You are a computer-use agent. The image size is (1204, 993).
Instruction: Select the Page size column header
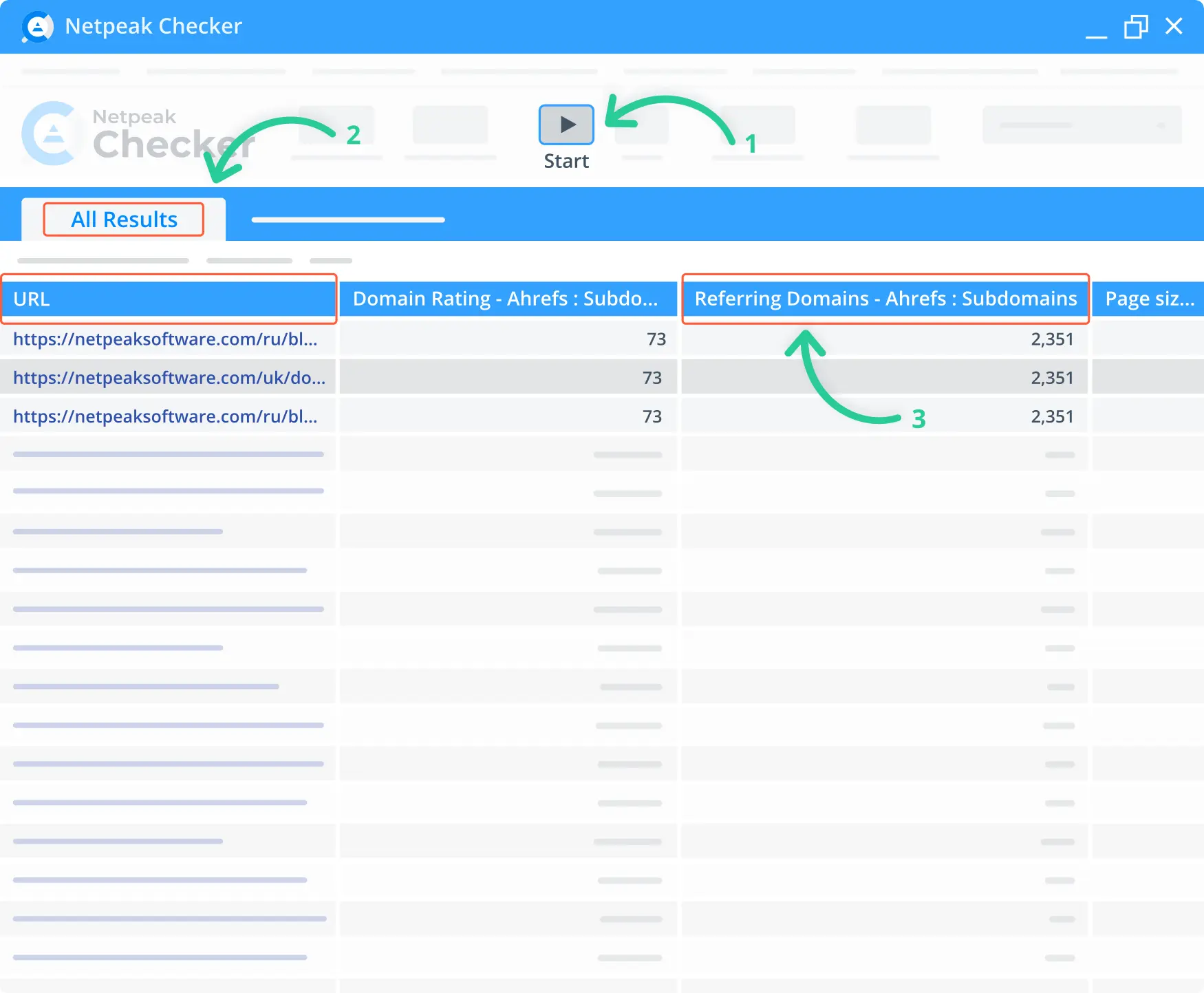[x=1148, y=299]
